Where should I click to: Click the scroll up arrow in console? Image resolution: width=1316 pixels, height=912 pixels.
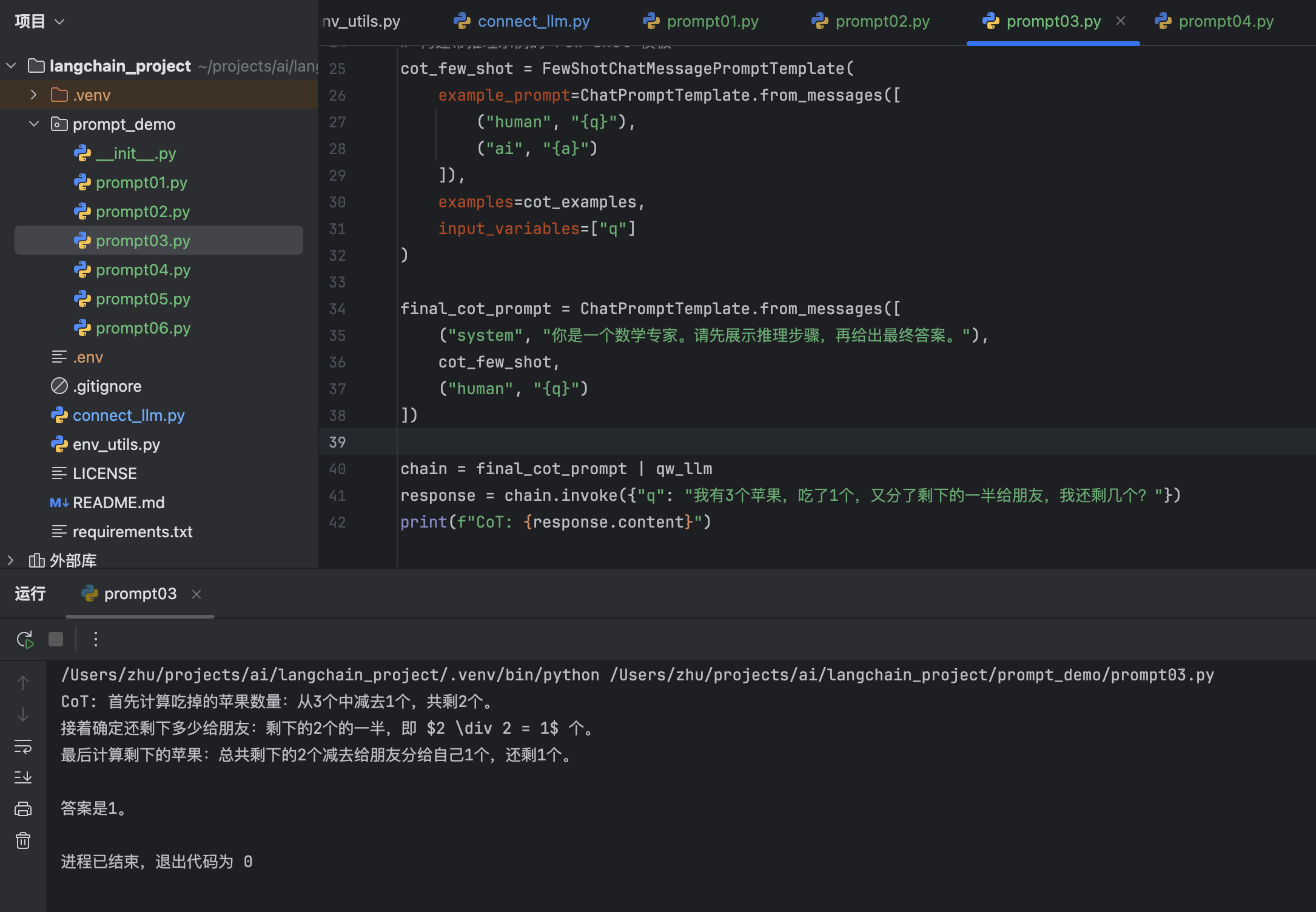point(23,683)
